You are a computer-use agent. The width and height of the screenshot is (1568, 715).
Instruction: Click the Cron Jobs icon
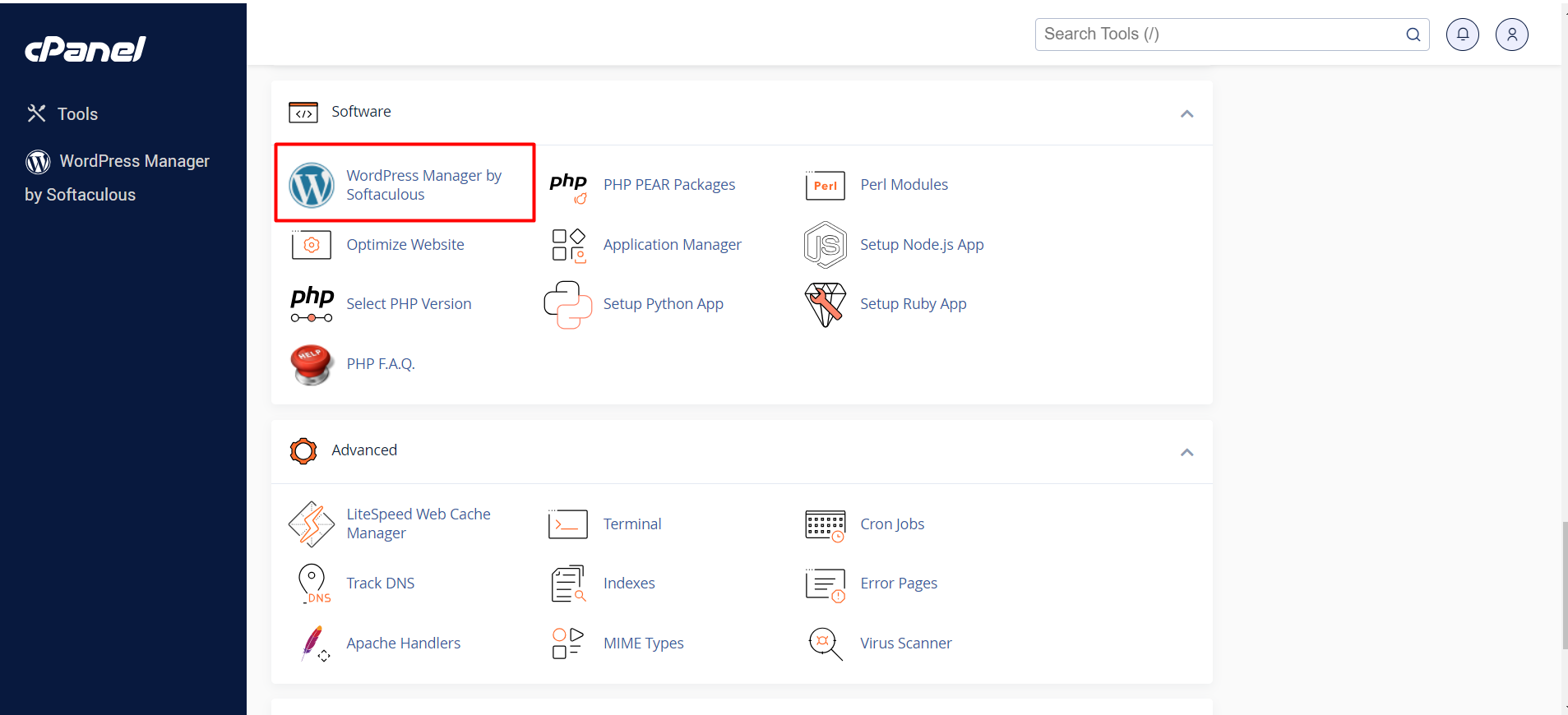826,525
